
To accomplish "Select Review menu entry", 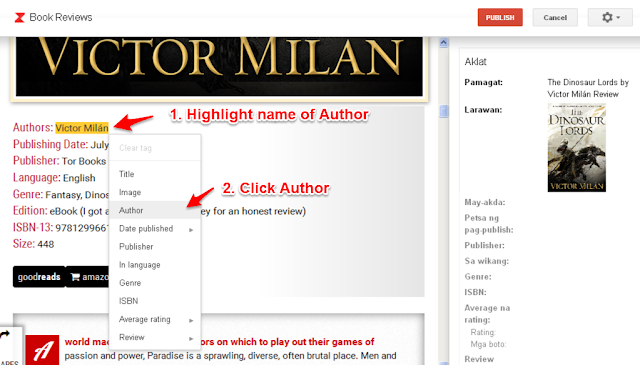I will 155,337.
